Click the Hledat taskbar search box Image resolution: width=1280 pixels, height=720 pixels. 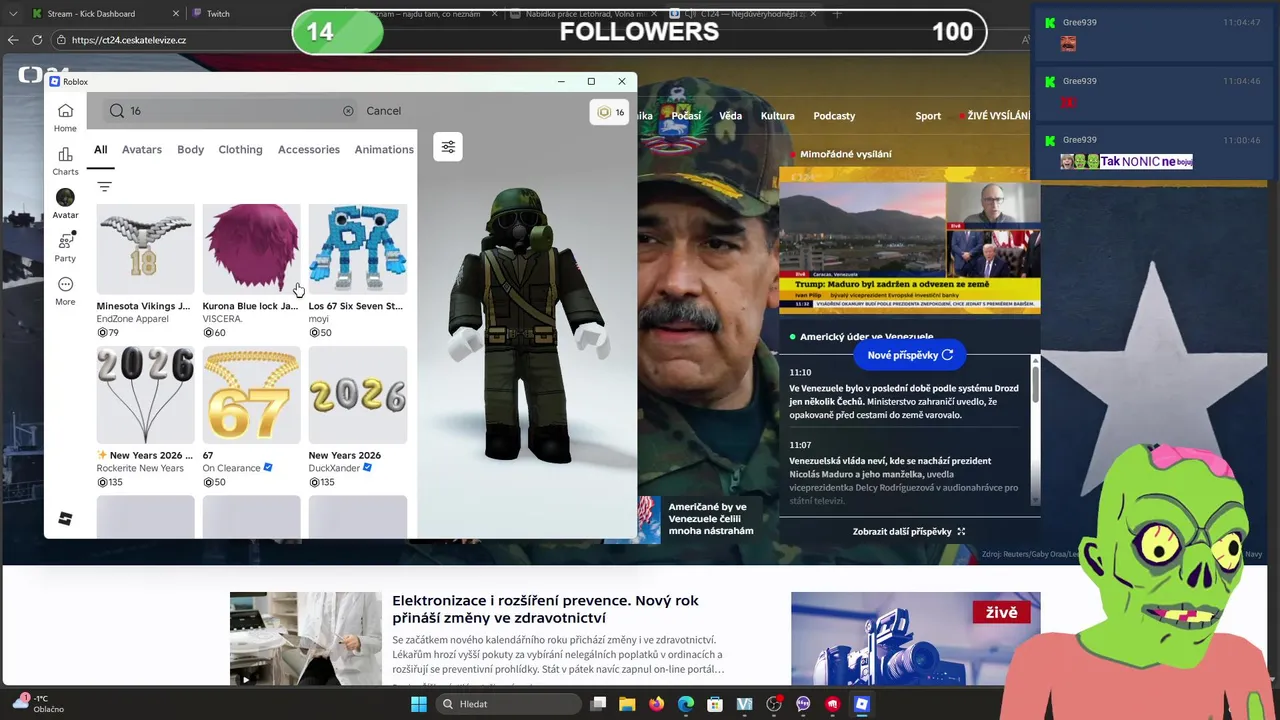509,704
